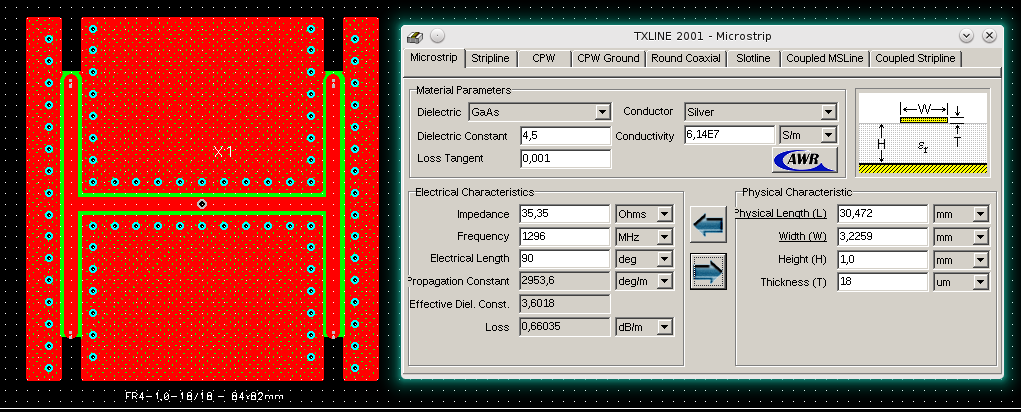Select the X1 component label on board
Screen dimensions: 1021x412
(x=223, y=151)
